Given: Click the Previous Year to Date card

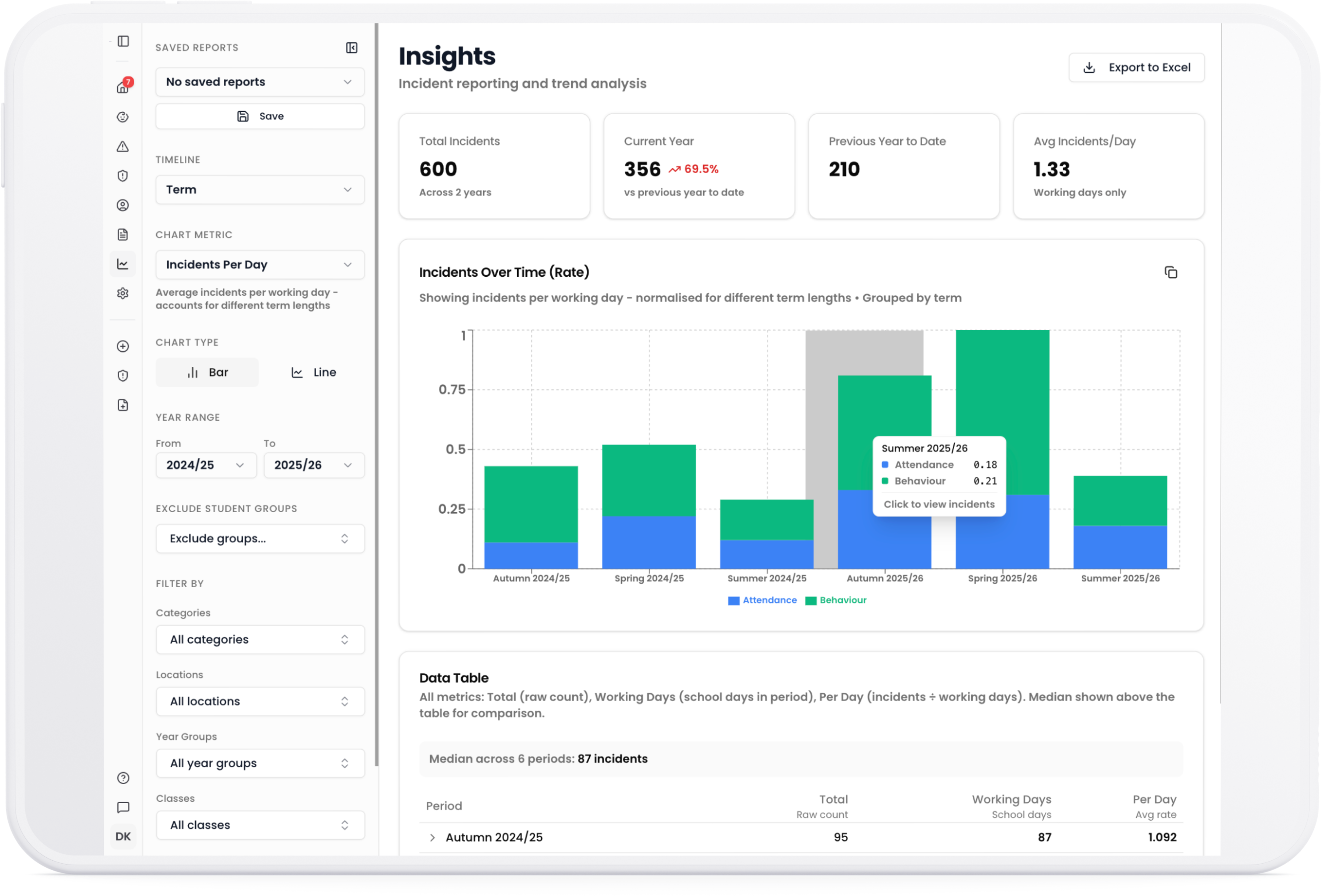Looking at the screenshot, I should [904, 166].
